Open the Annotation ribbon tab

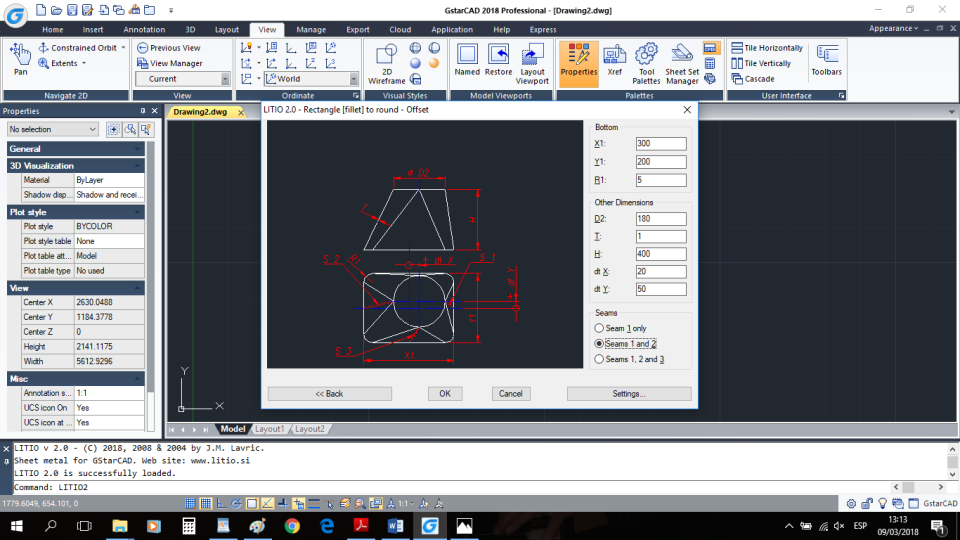(144, 29)
